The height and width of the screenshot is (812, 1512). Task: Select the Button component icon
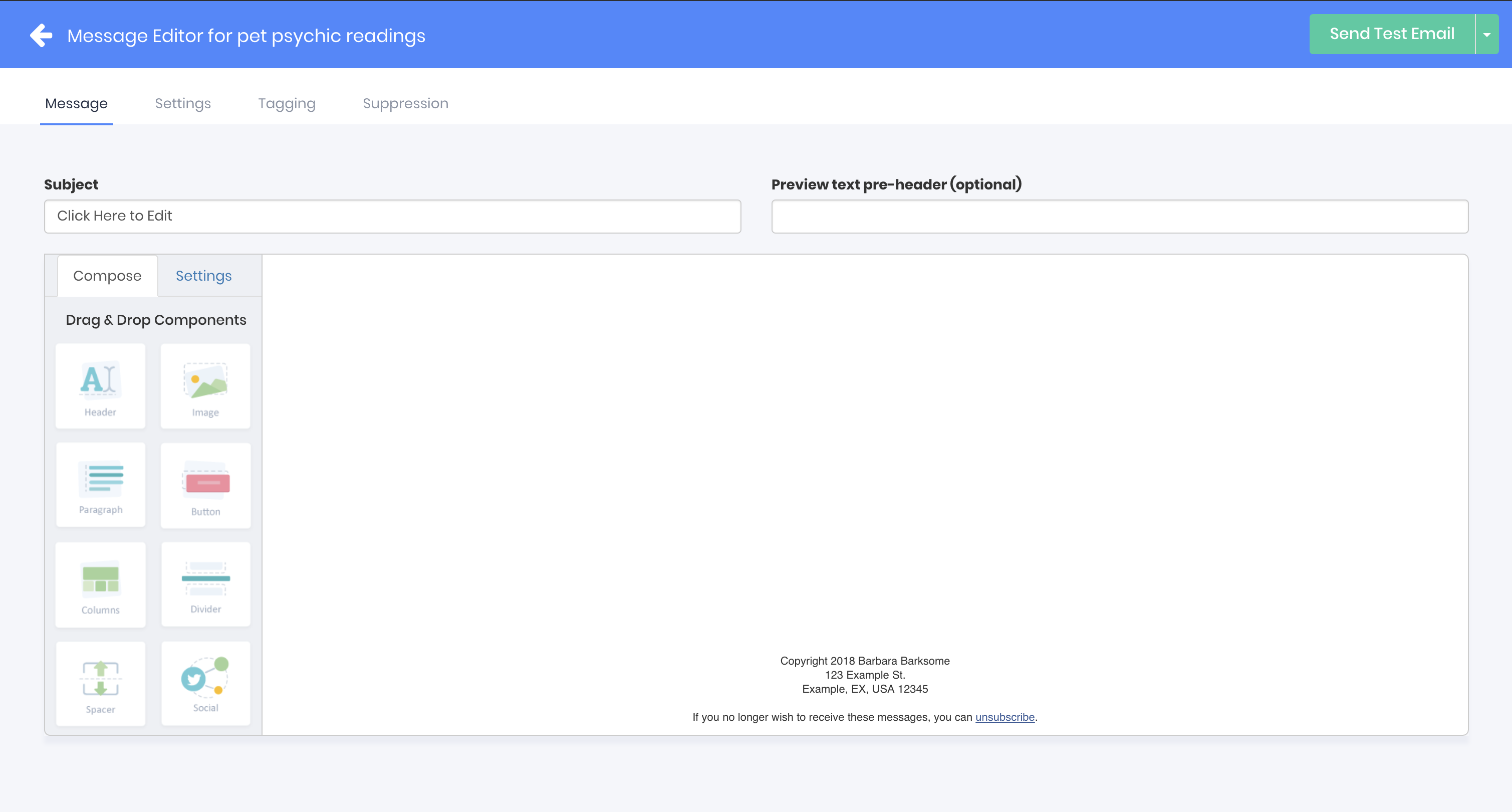(x=205, y=485)
